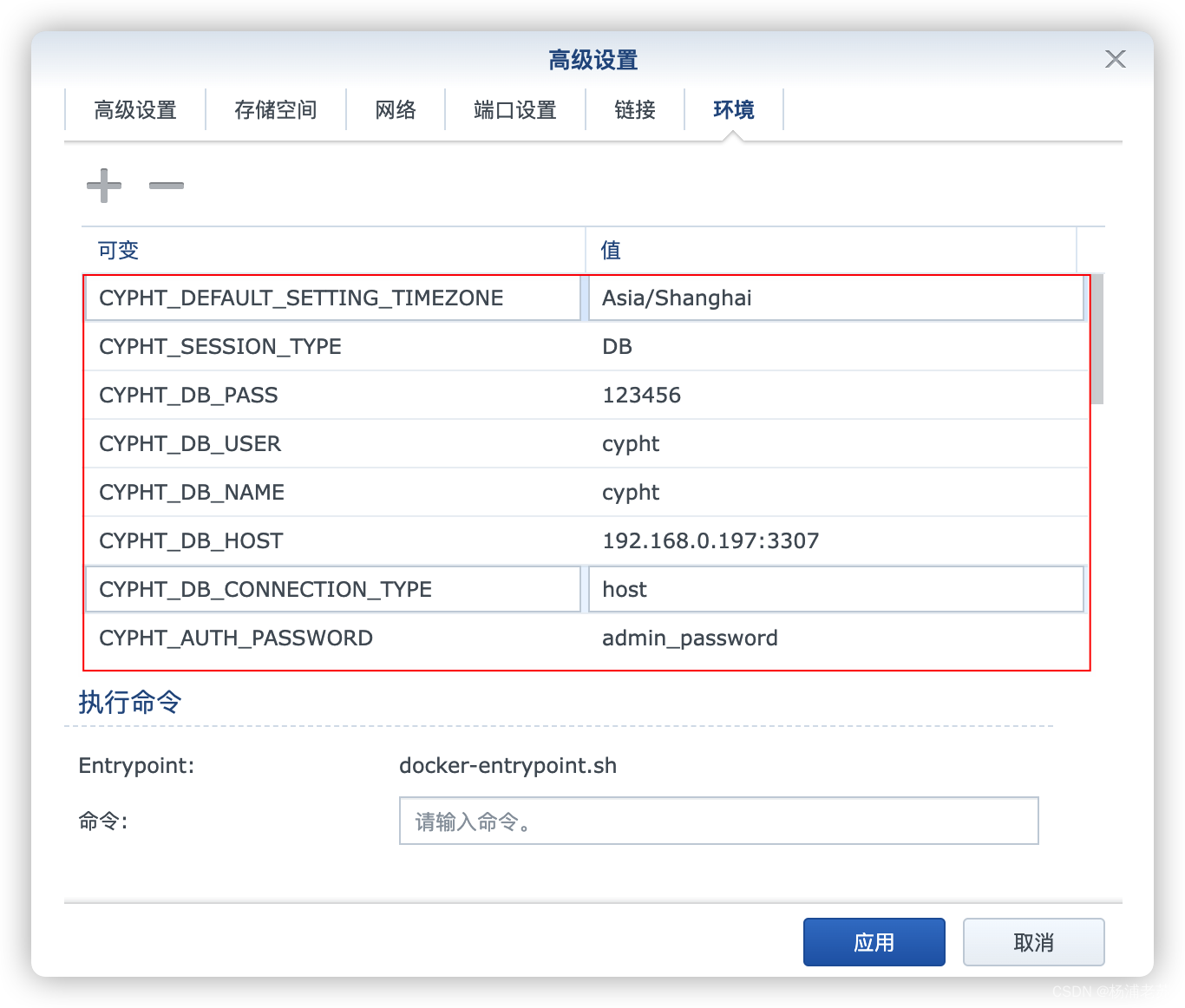Click the admin_password value cell
Viewport: 1185px width, 1008px height.
click(837, 638)
